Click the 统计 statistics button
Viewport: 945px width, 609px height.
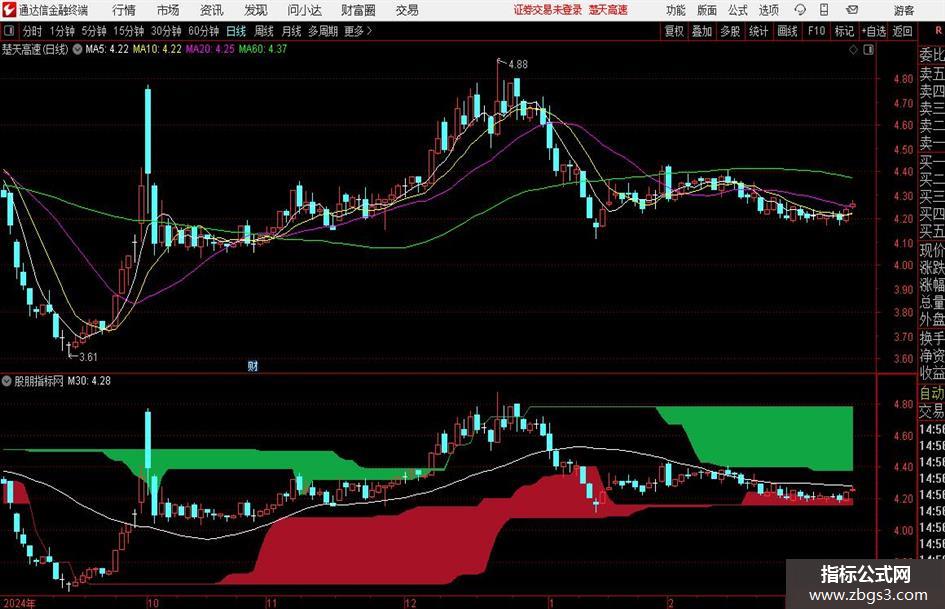758,31
